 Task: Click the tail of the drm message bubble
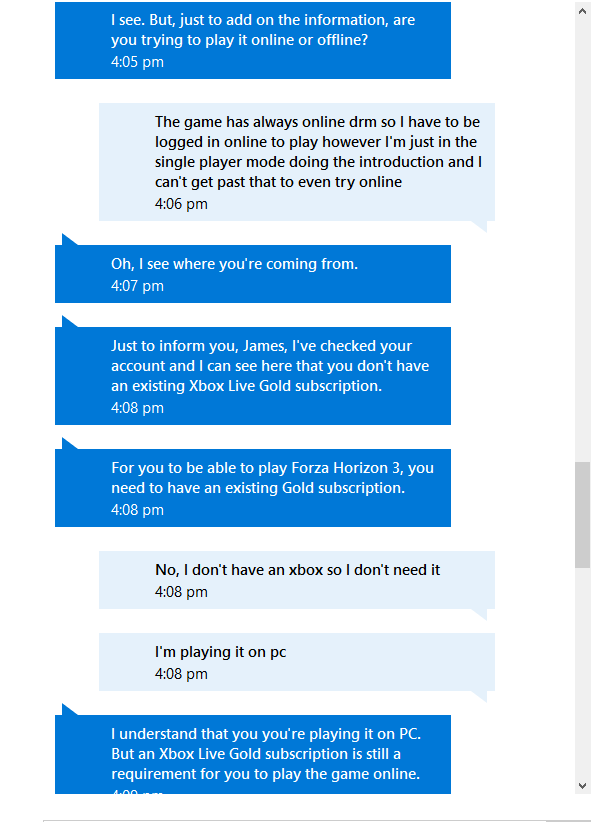point(481,226)
